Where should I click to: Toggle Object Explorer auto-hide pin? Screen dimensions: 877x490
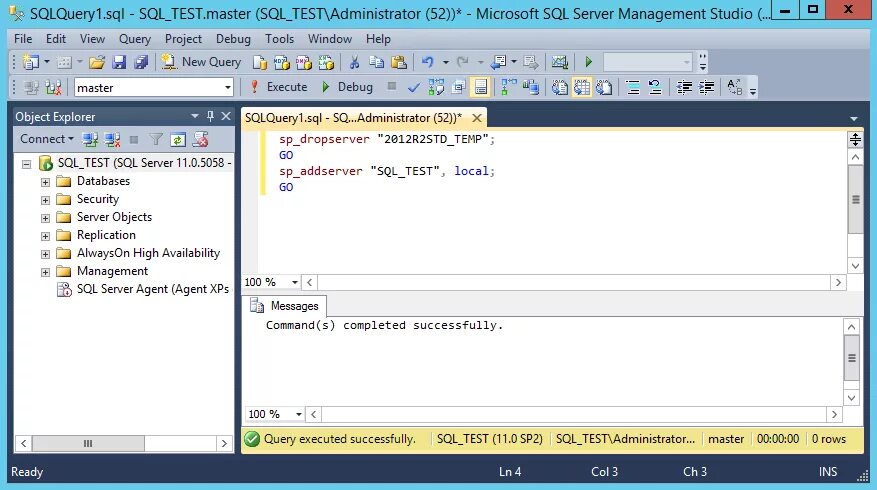pyautogui.click(x=210, y=116)
